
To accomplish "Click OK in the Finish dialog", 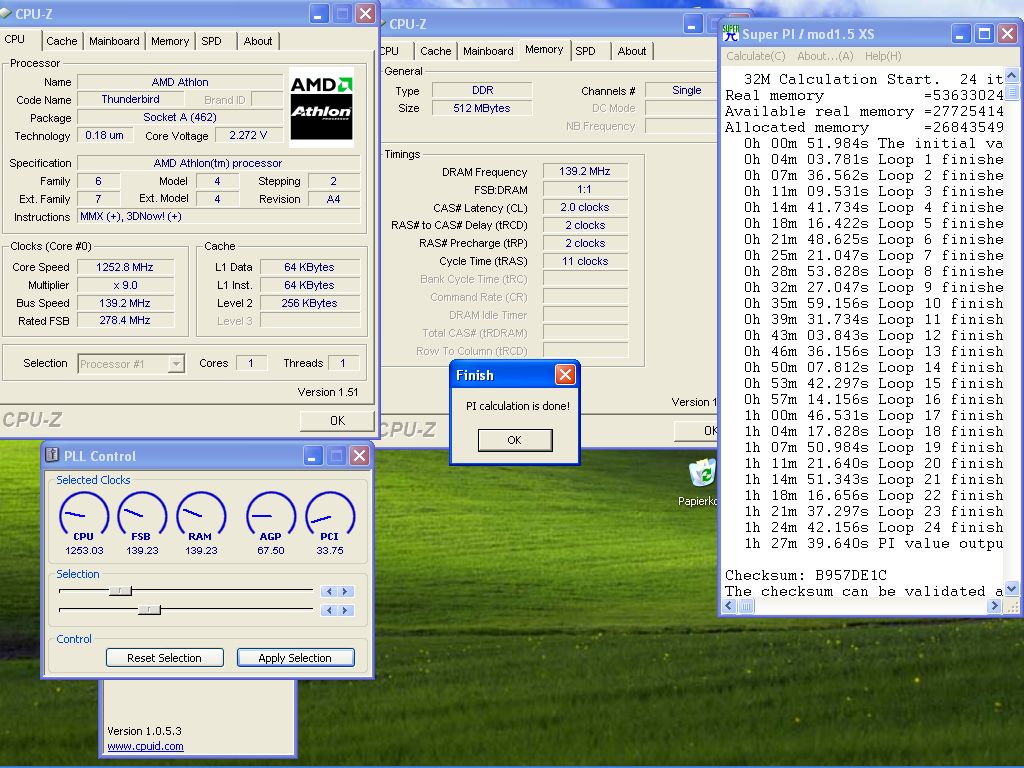I will click(515, 440).
